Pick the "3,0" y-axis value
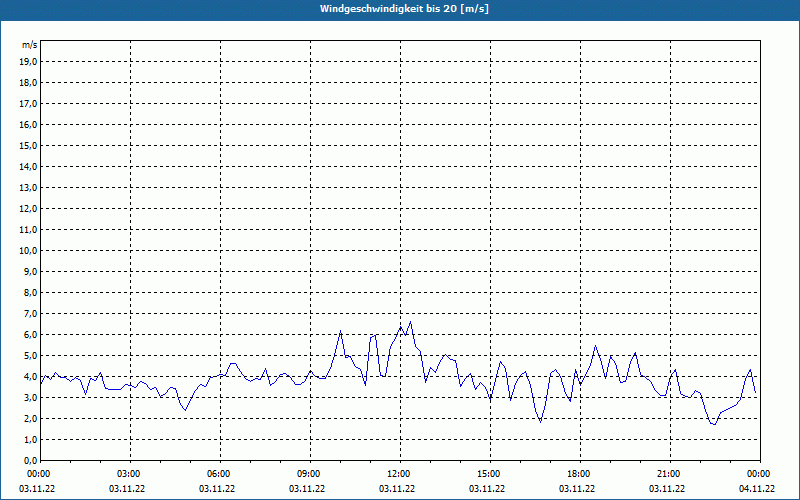The width and height of the screenshot is (800, 500). coord(30,397)
